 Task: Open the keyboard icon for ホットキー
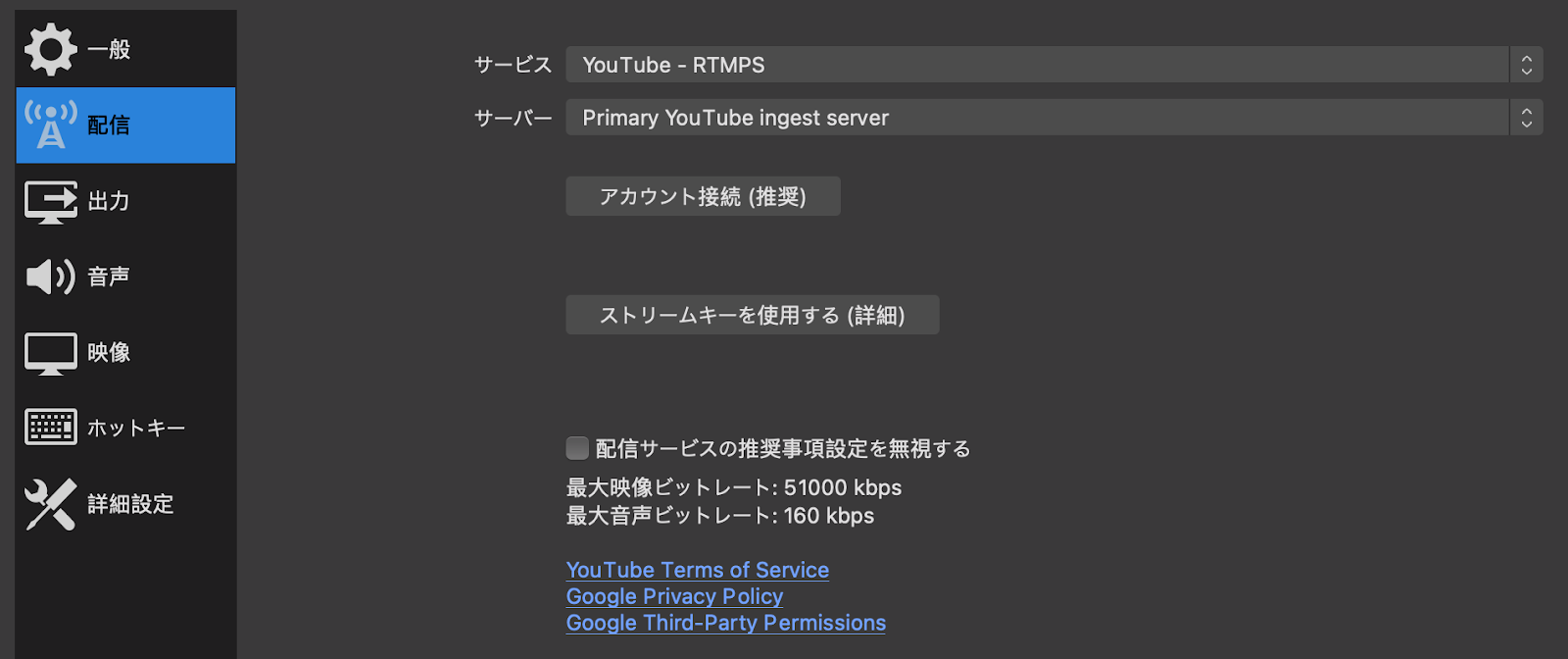51,428
